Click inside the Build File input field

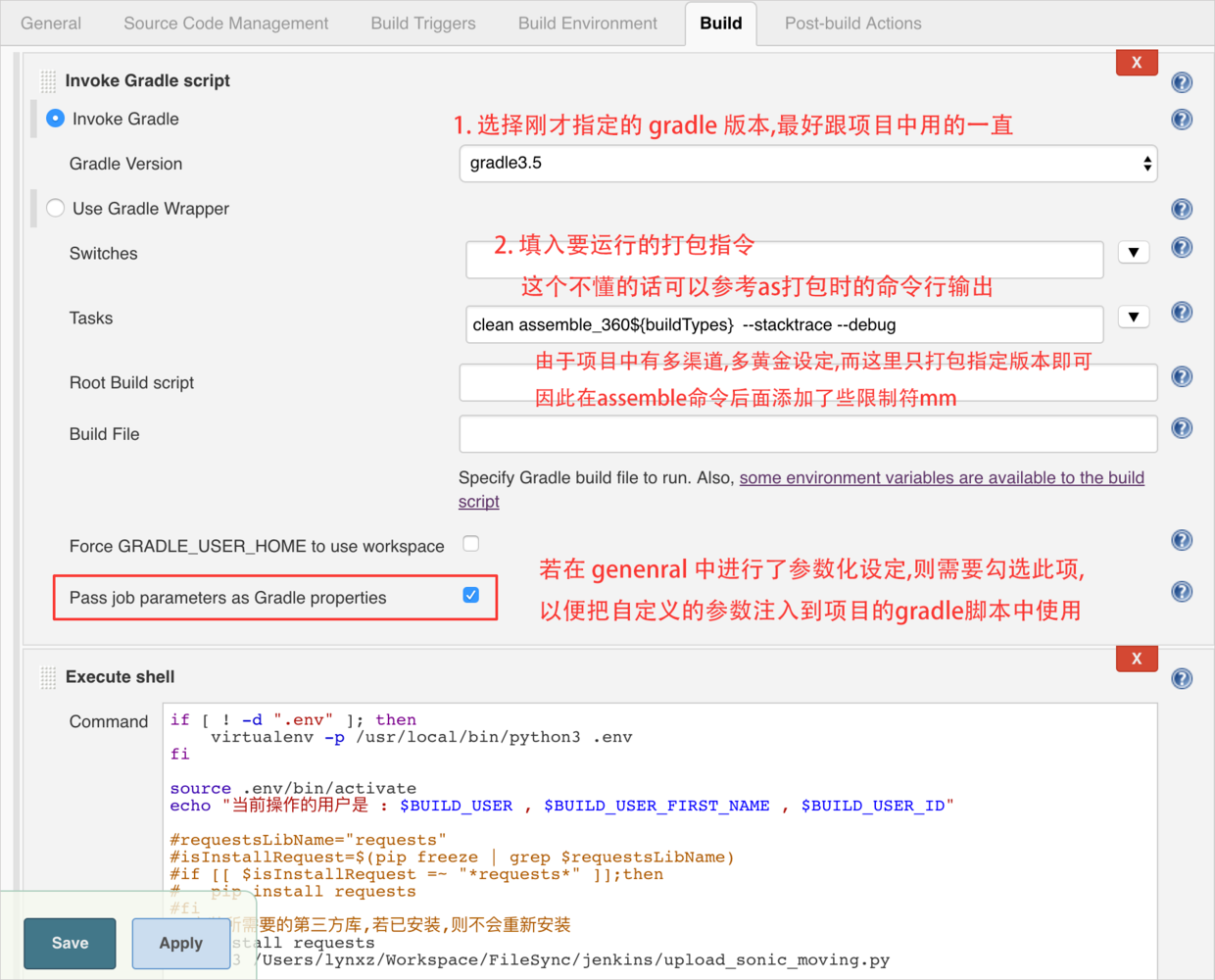coord(808,434)
